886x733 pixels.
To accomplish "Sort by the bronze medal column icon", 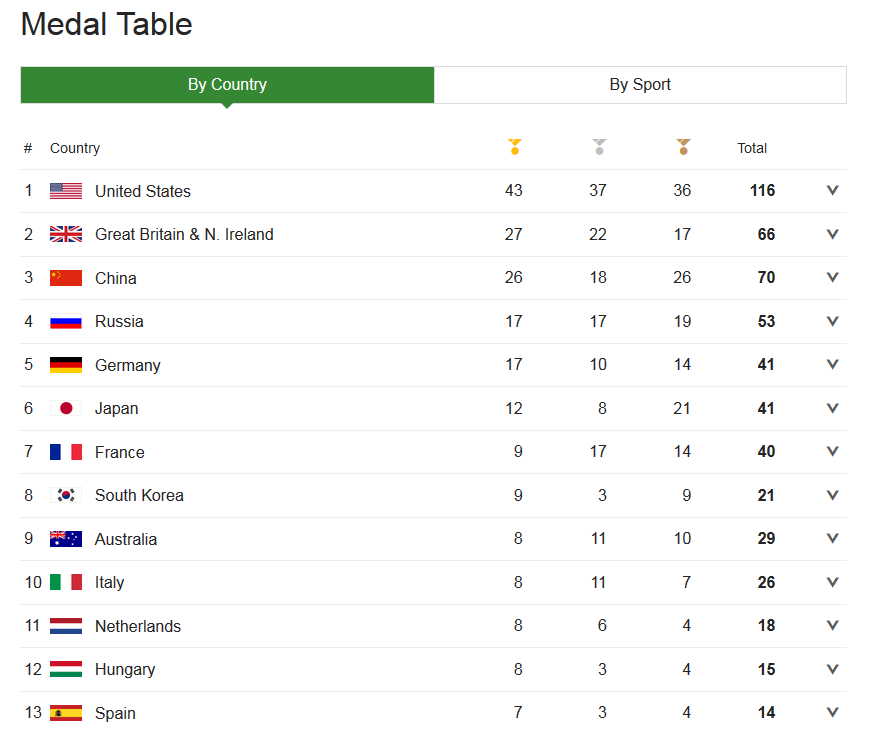I will point(682,147).
